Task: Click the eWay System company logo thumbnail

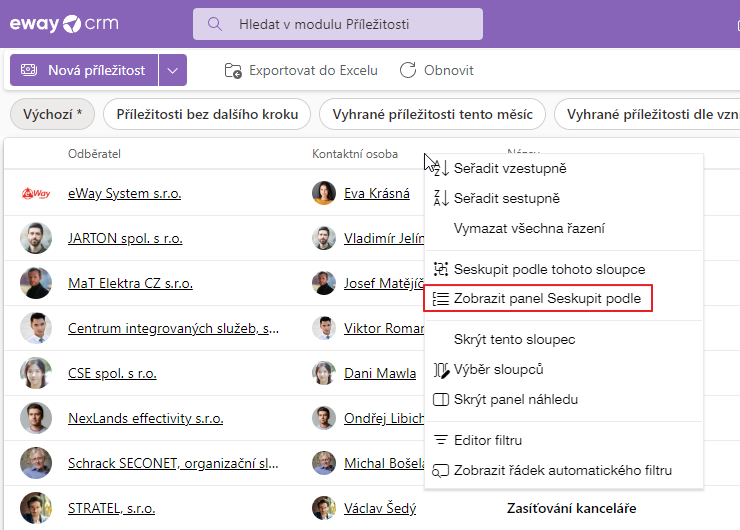Action: pos(36,193)
